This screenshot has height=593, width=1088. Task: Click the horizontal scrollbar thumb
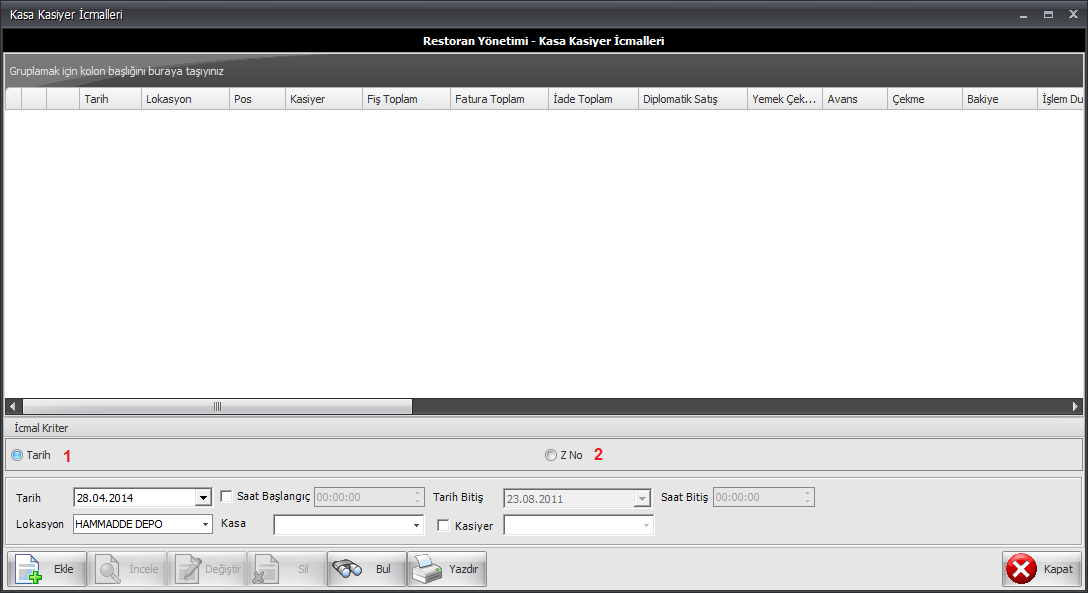(217, 406)
